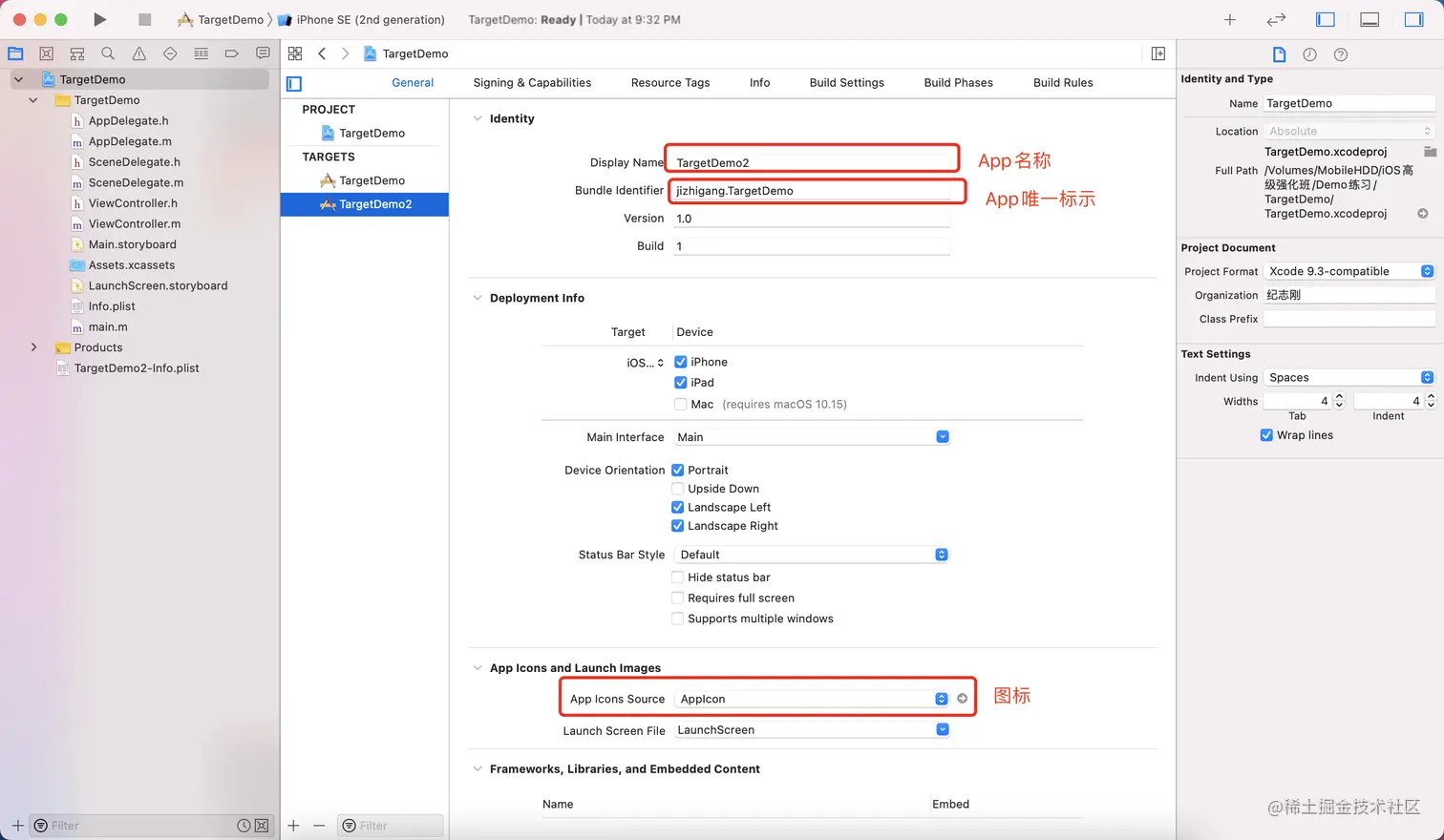The height and width of the screenshot is (840, 1444).
Task: Open the Find navigator magnifier
Action: click(108, 53)
